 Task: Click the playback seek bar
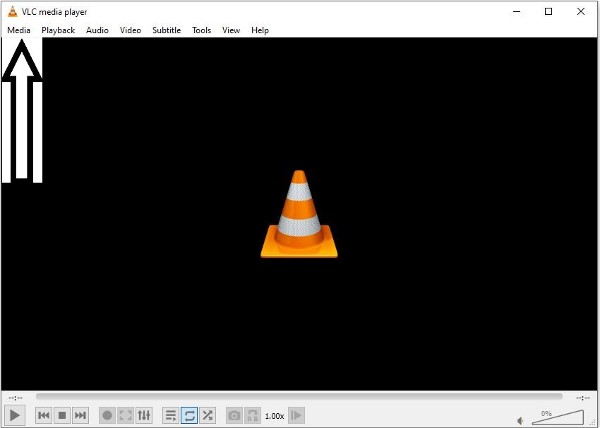click(299, 397)
